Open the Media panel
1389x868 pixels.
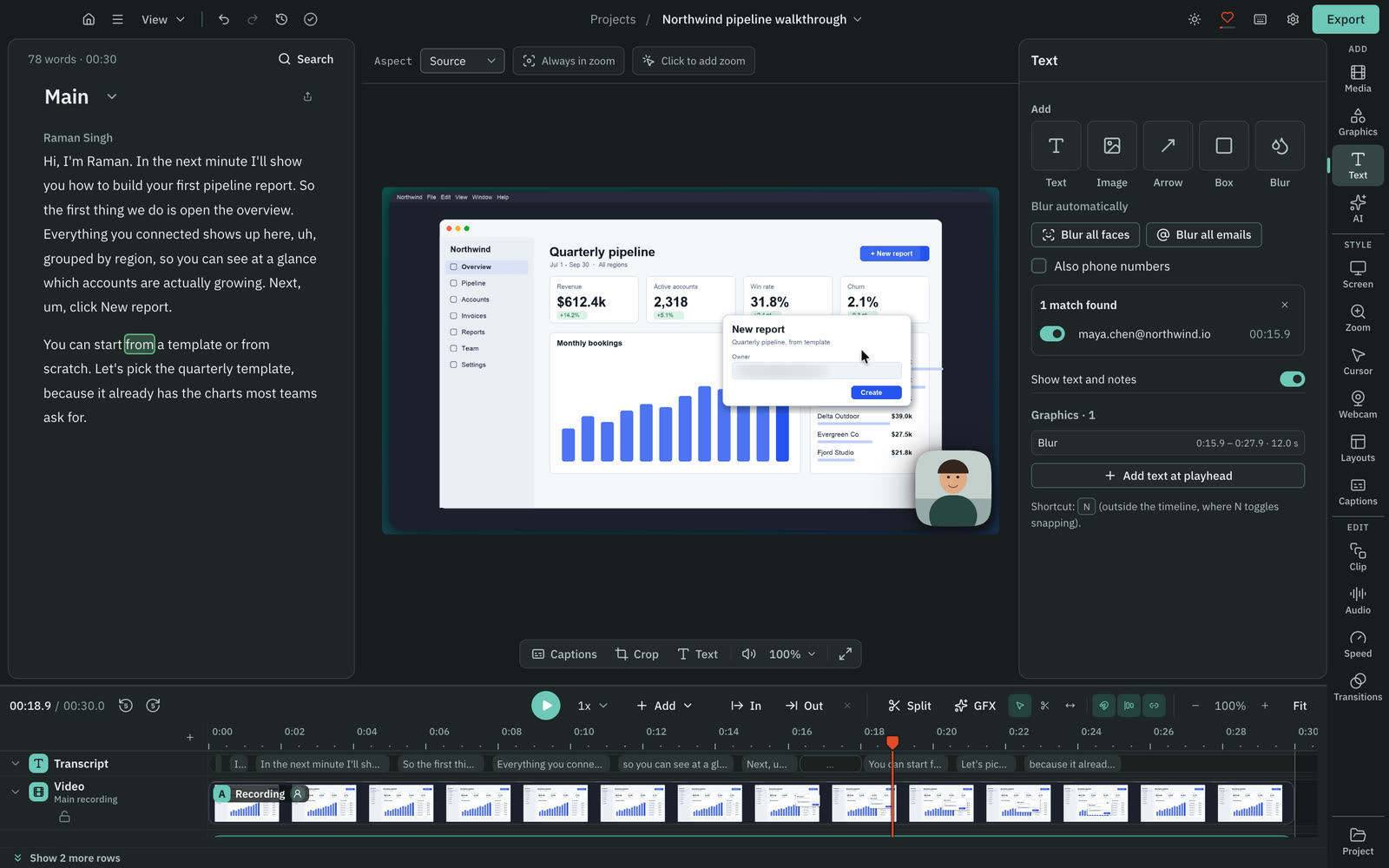tap(1358, 78)
